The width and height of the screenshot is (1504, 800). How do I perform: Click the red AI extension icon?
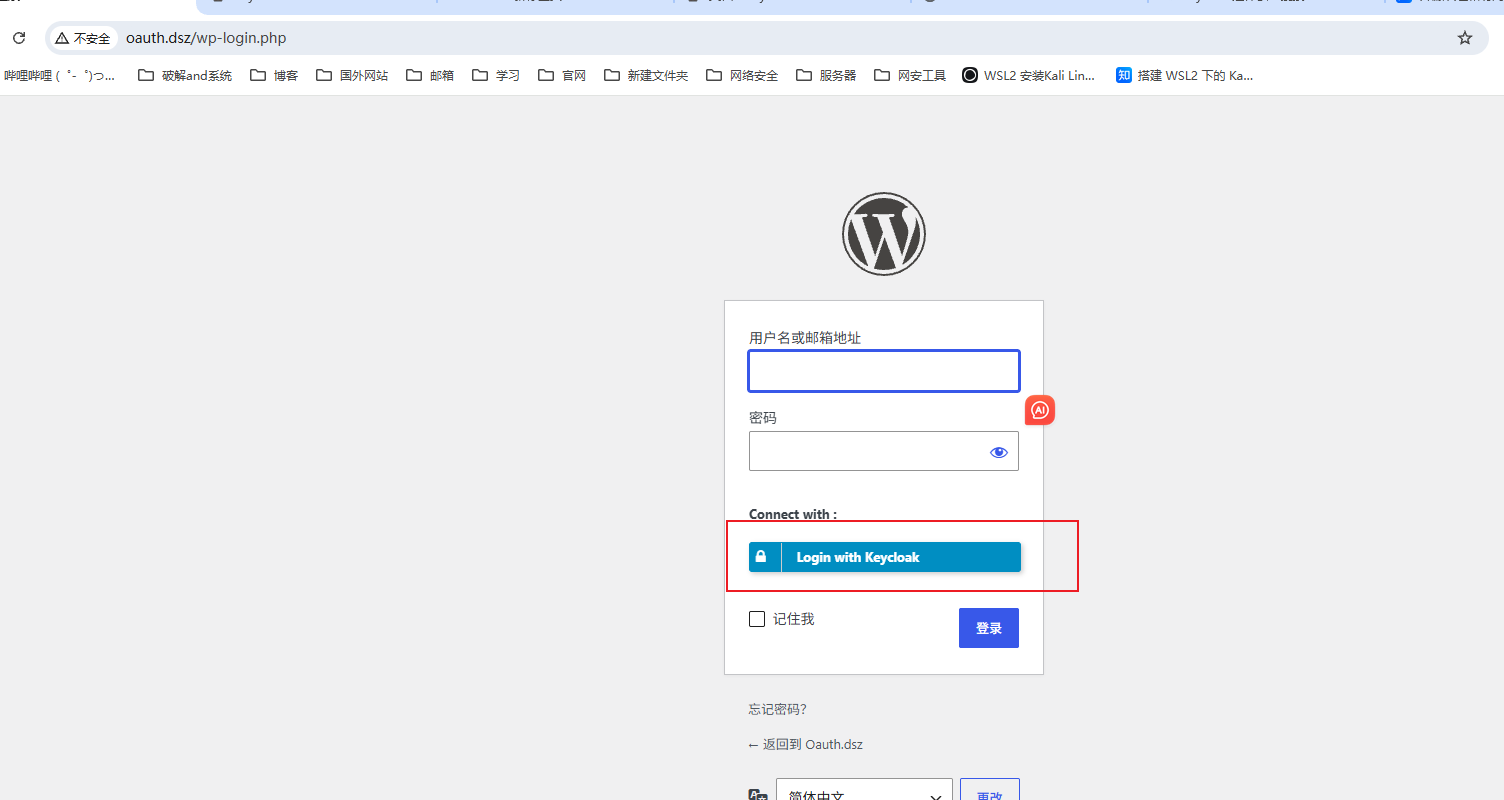click(1040, 410)
